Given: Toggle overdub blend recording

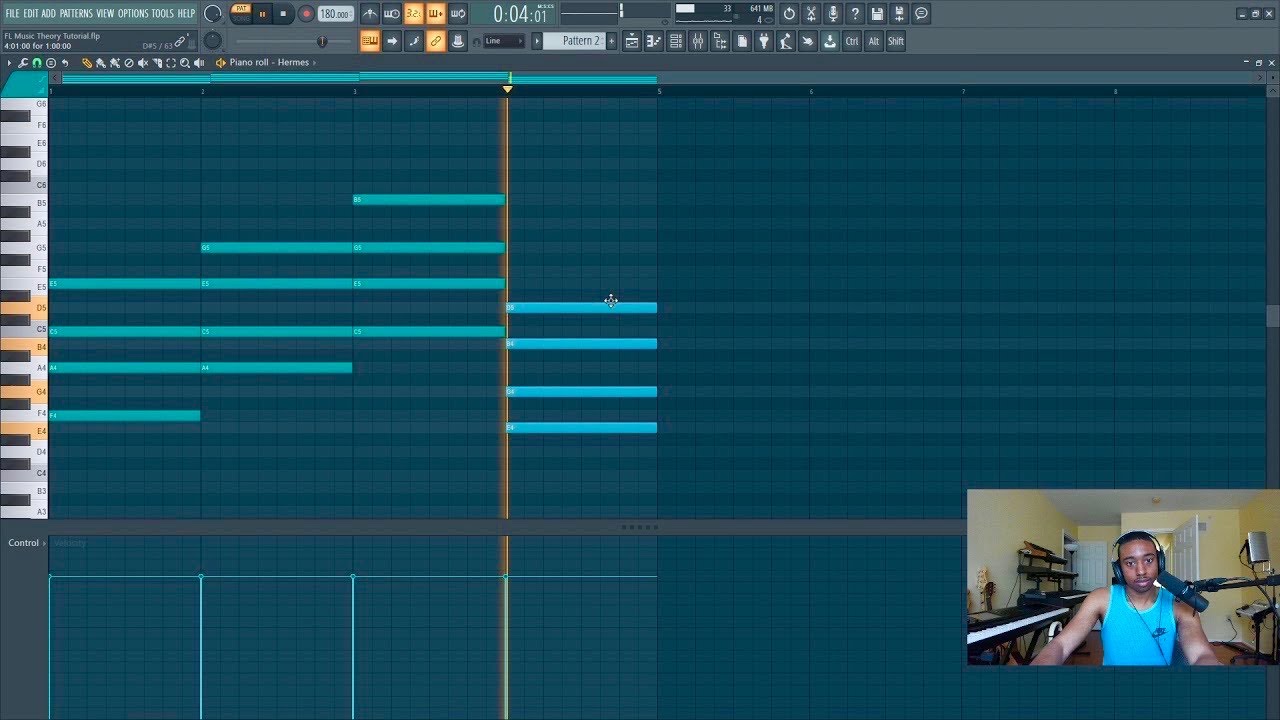Looking at the screenshot, I should pyautogui.click(x=436, y=14).
